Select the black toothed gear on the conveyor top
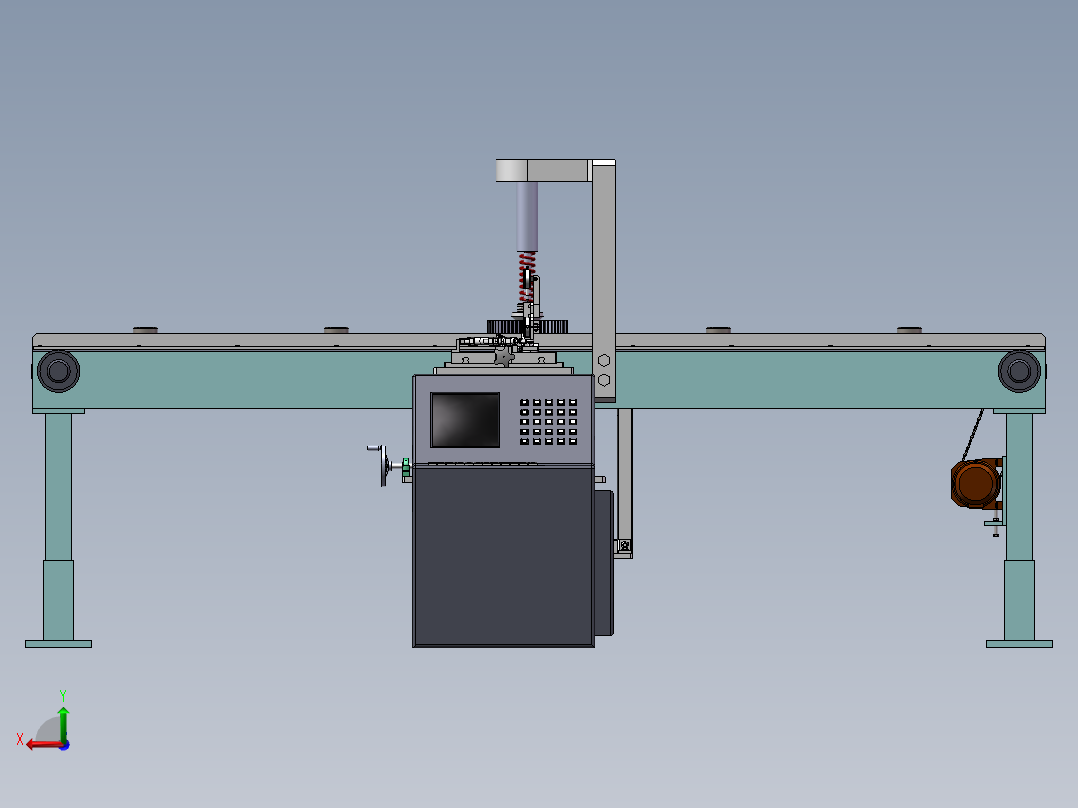 click(x=527, y=326)
